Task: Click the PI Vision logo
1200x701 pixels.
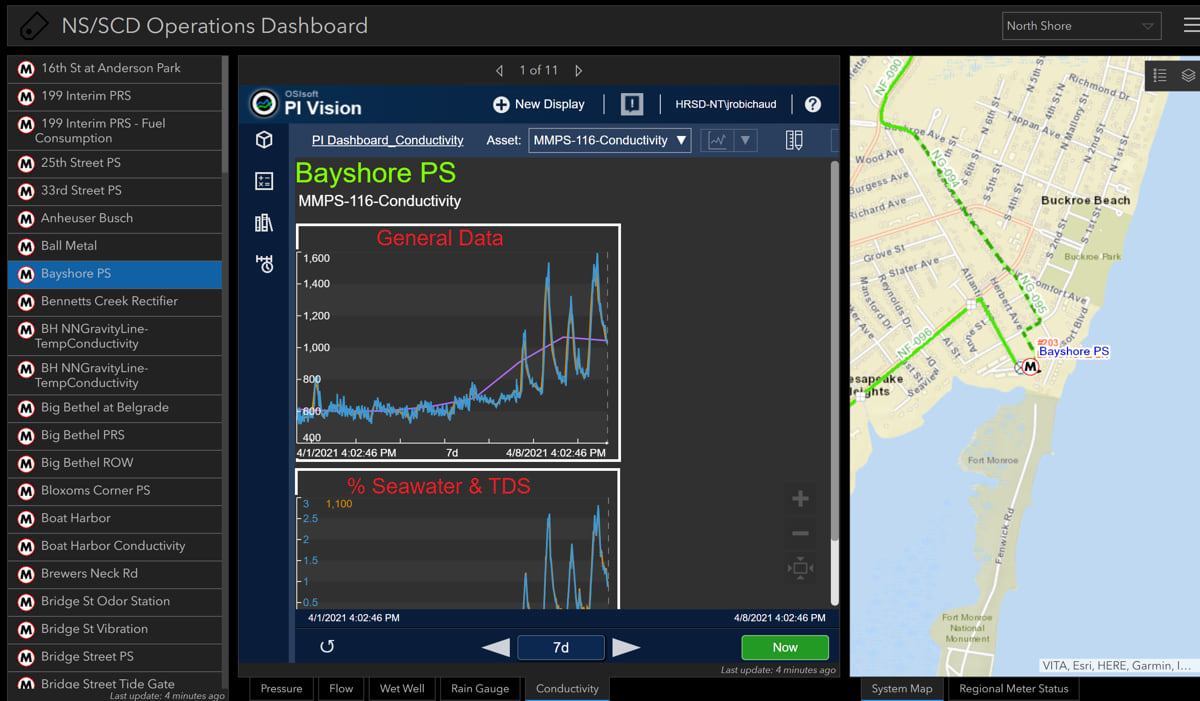Action: point(306,103)
